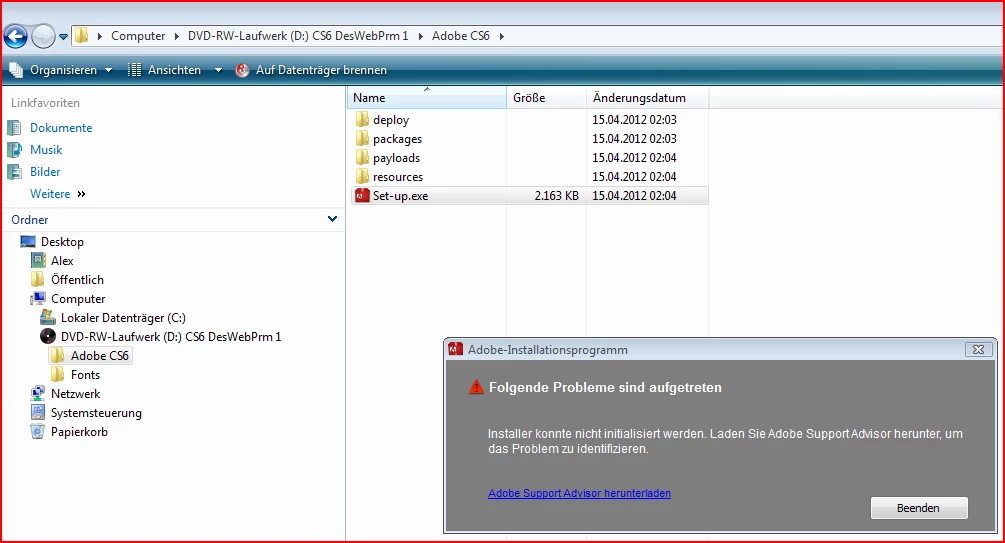Click the burn disc icon in toolbar
The width and height of the screenshot is (1005, 543).
click(x=242, y=70)
